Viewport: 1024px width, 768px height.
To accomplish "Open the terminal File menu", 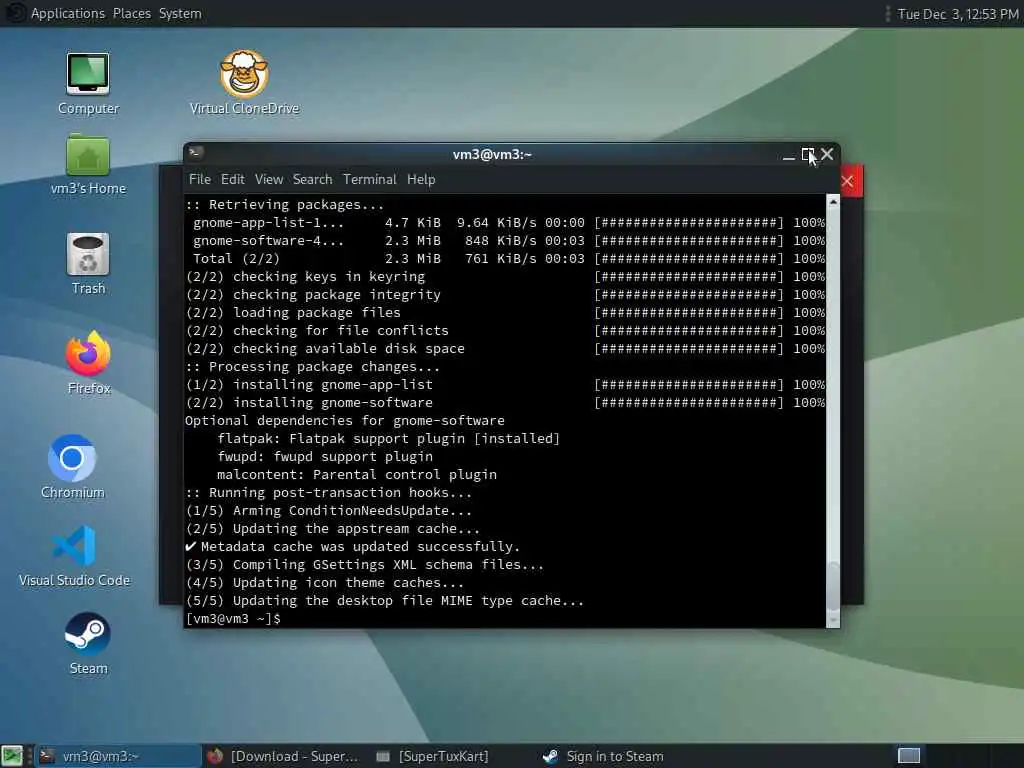I will point(200,179).
